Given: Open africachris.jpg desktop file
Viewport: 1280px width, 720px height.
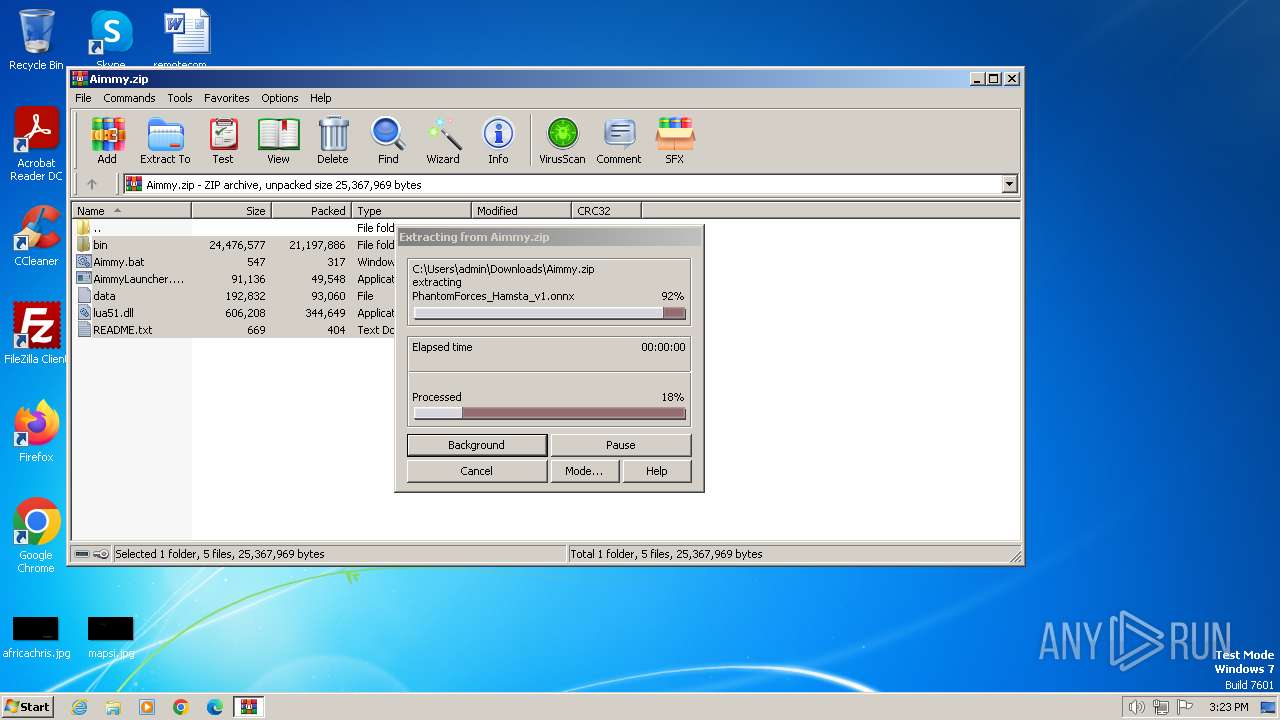Looking at the screenshot, I should coord(36,637).
